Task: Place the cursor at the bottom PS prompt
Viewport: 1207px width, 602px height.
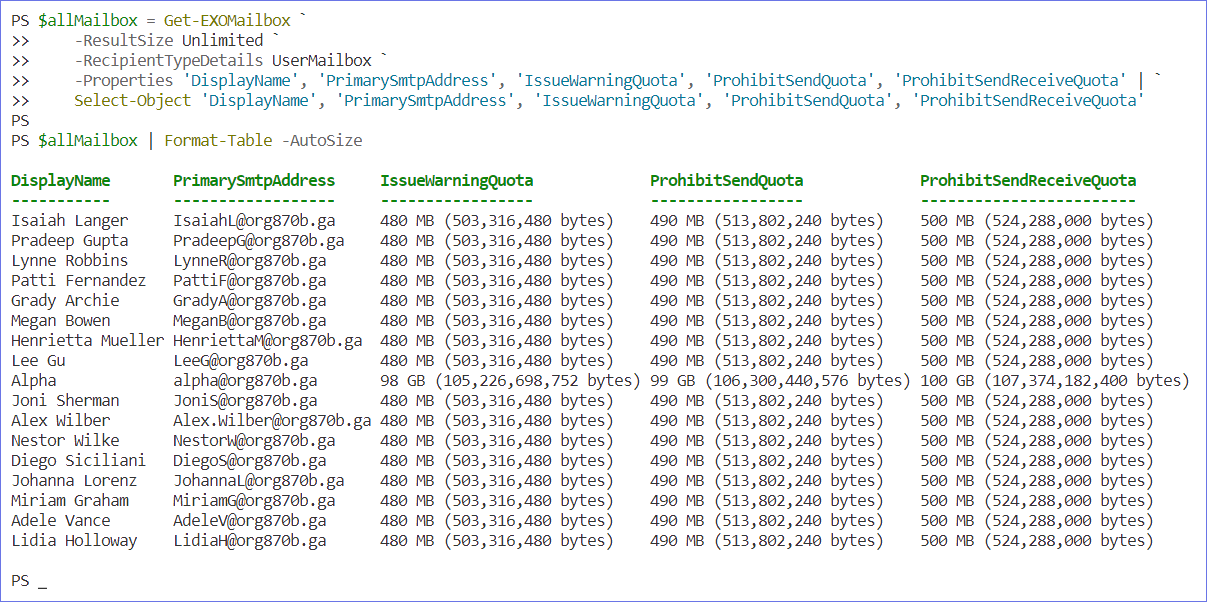Action: coord(43,582)
